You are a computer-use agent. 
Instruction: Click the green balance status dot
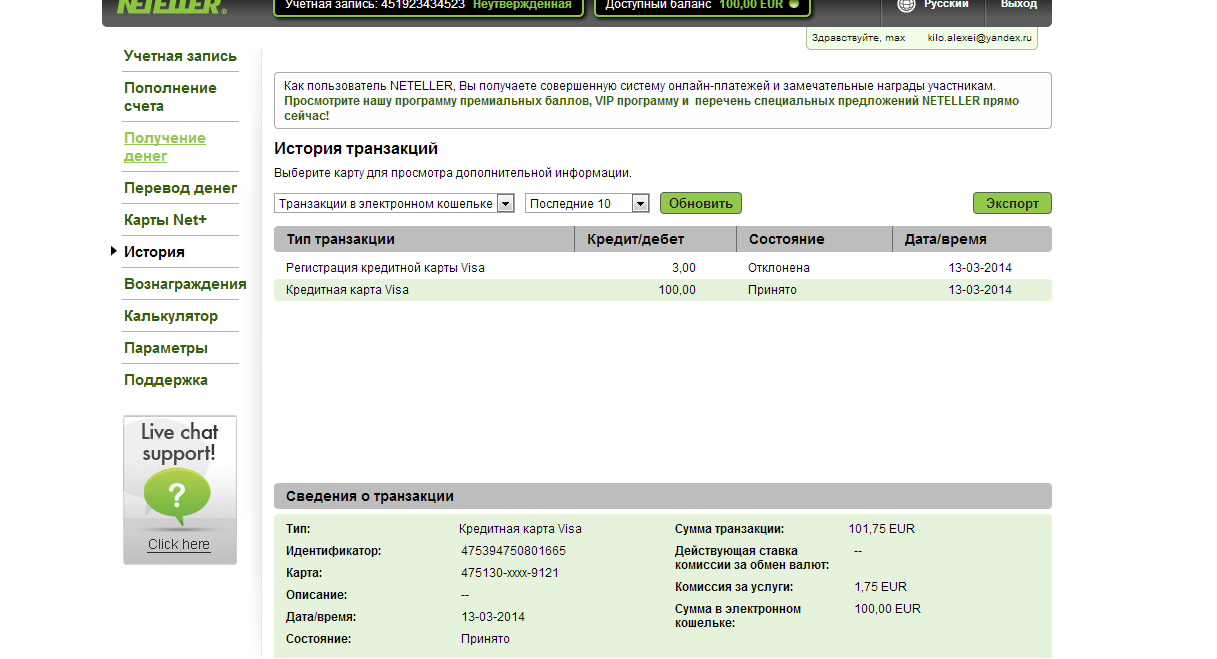pos(794,4)
